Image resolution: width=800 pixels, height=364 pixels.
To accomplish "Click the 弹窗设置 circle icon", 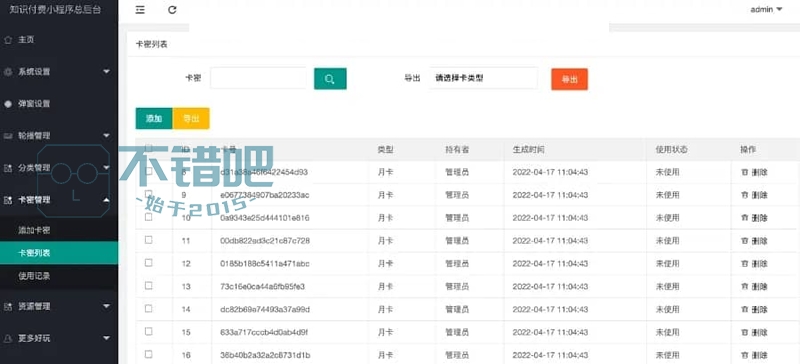I will 8,104.
